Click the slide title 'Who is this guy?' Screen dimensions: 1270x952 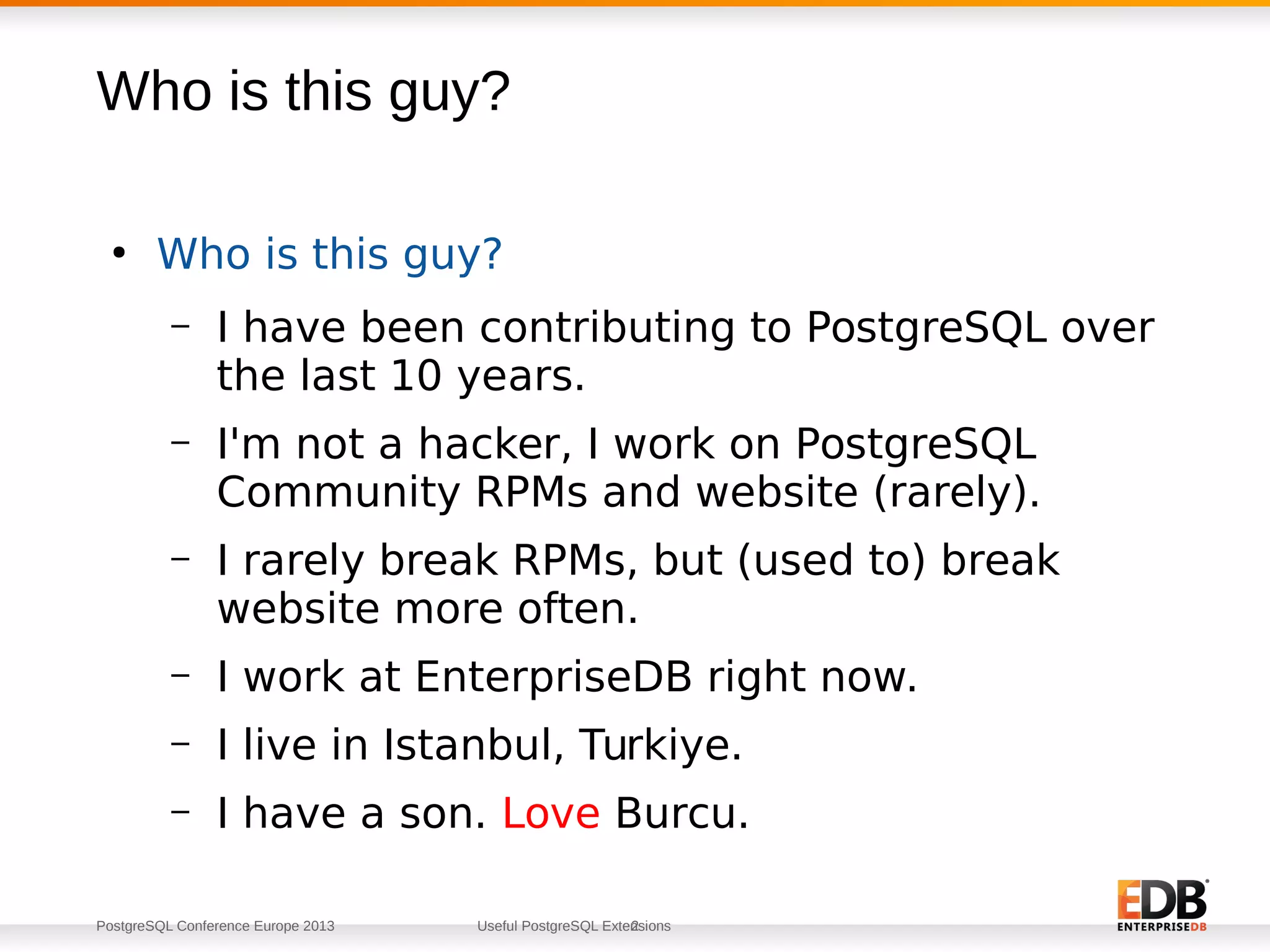pos(303,92)
